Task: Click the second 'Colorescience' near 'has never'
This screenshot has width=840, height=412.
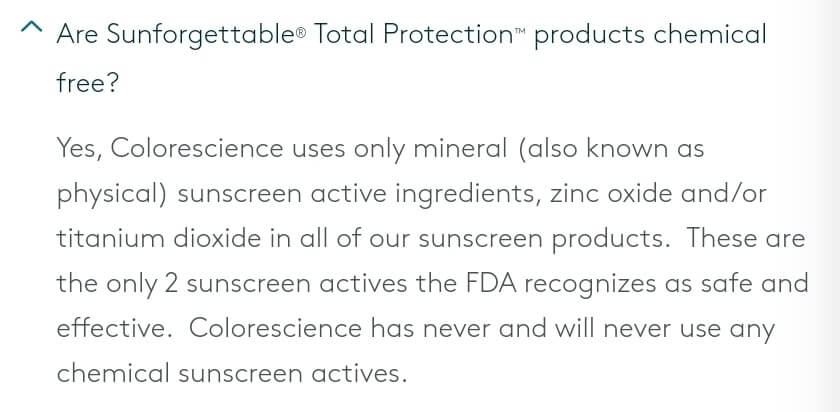Action: point(275,328)
